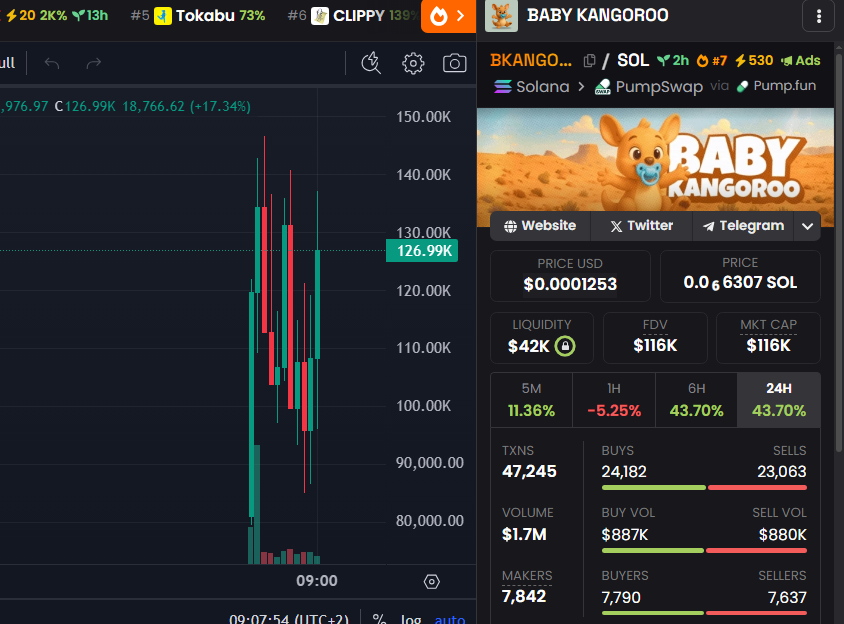Click the PumpSwap DEX link

point(649,87)
